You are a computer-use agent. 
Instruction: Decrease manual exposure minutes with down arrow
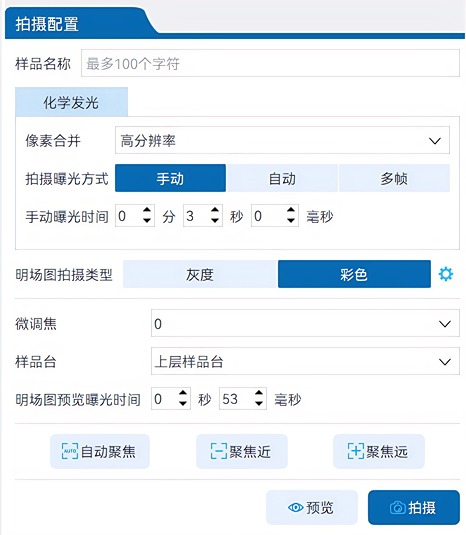click(x=147, y=221)
